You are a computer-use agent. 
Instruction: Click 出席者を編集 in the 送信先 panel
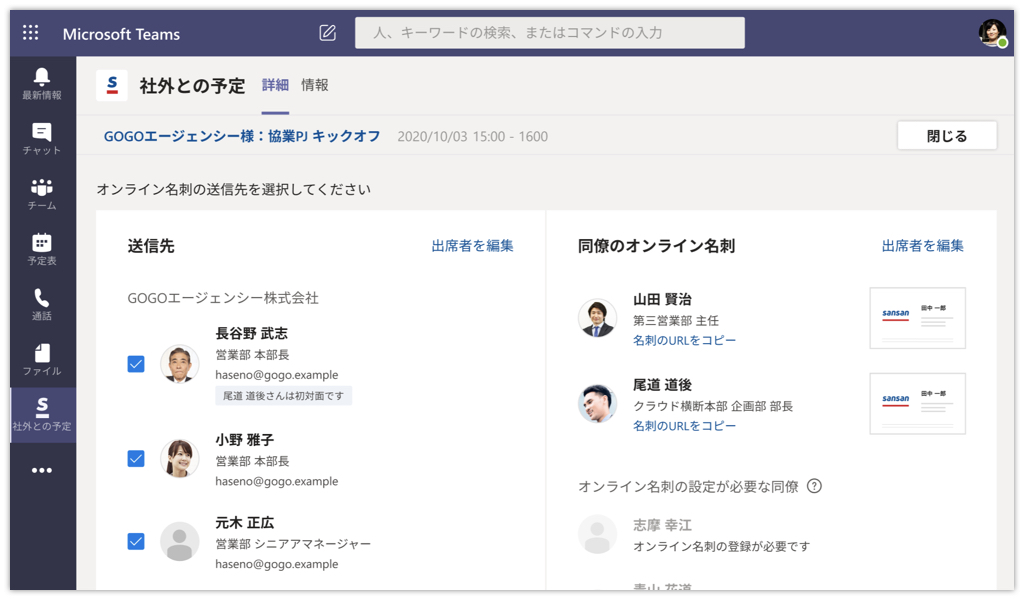[472, 245]
